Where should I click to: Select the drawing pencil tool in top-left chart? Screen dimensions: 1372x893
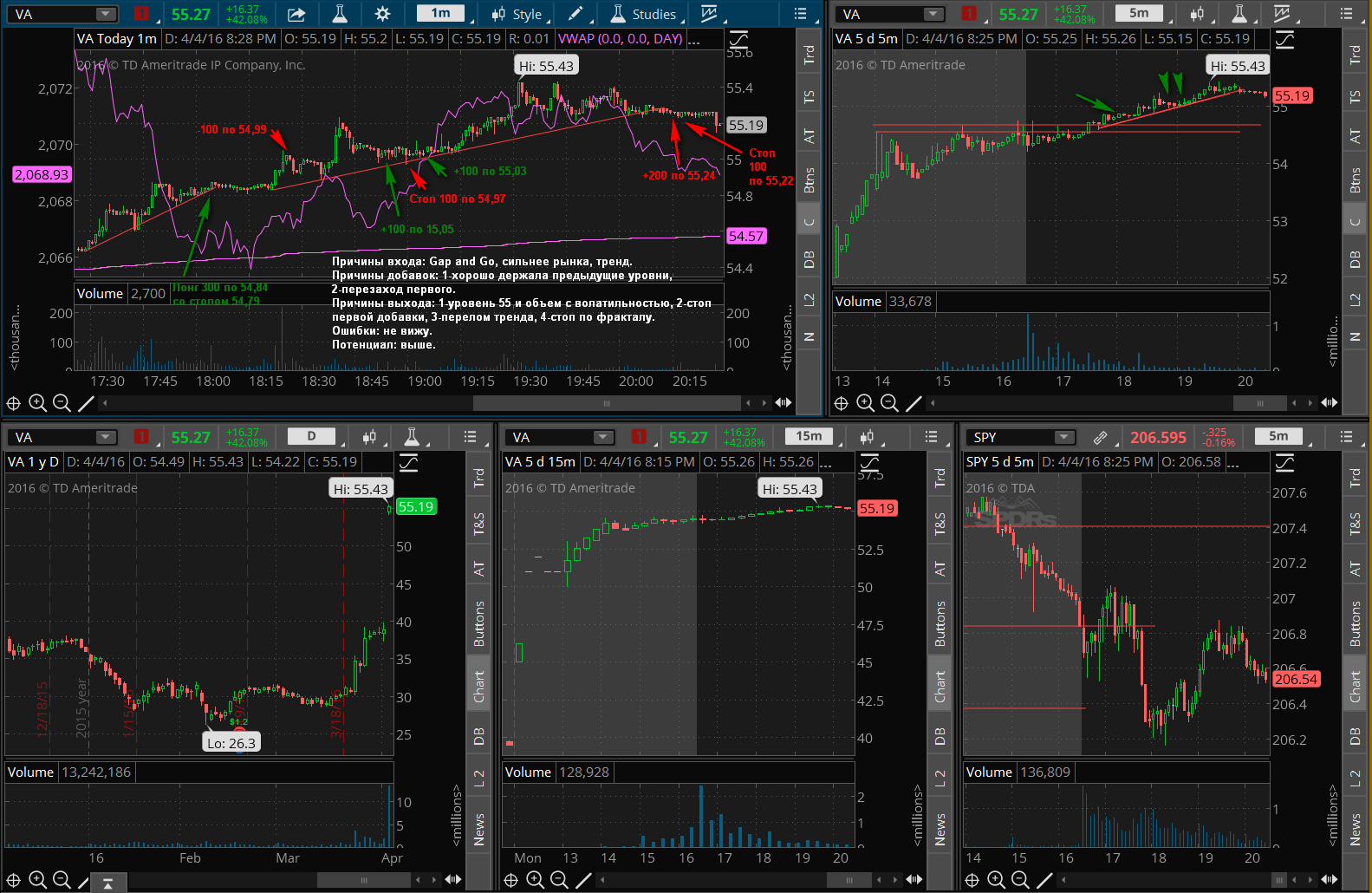coord(575,14)
